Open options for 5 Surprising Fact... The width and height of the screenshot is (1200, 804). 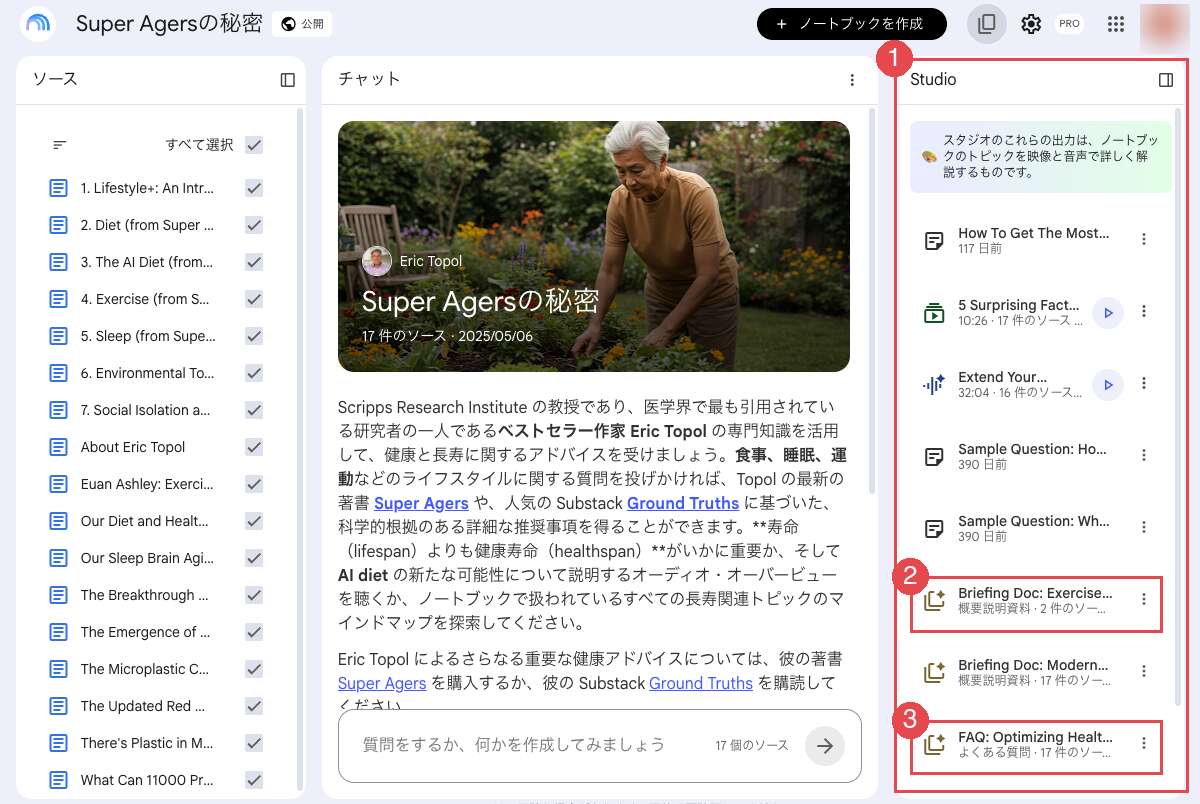click(x=1145, y=311)
